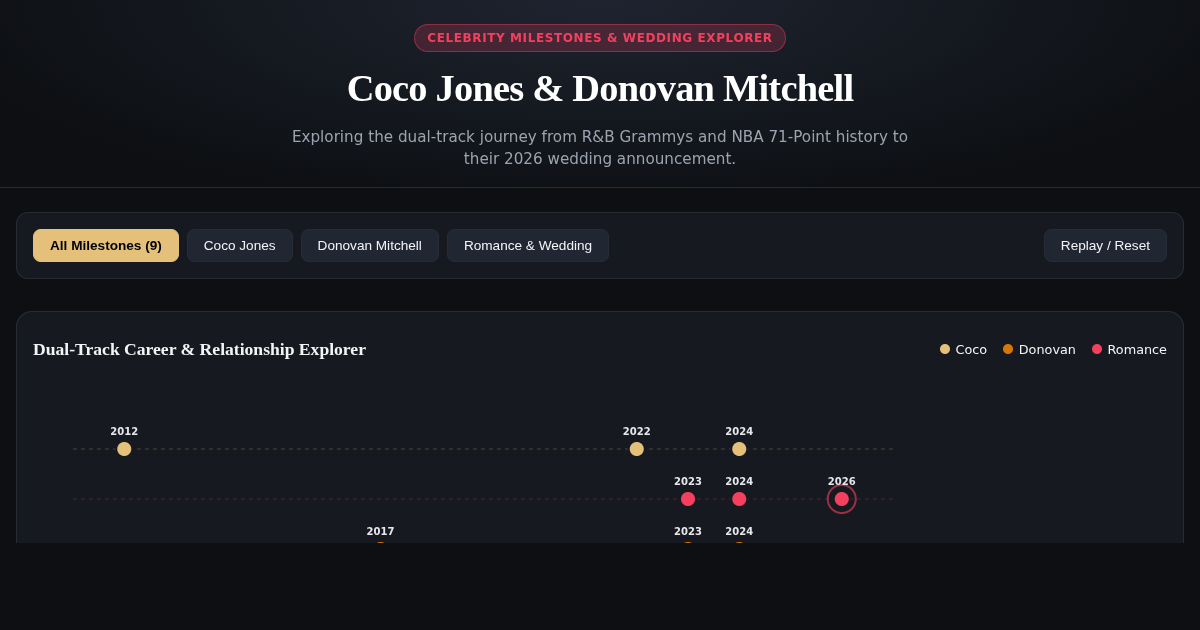Select the 2024 Romance pink marker
Screen dimensions: 1200x630
(x=739, y=499)
